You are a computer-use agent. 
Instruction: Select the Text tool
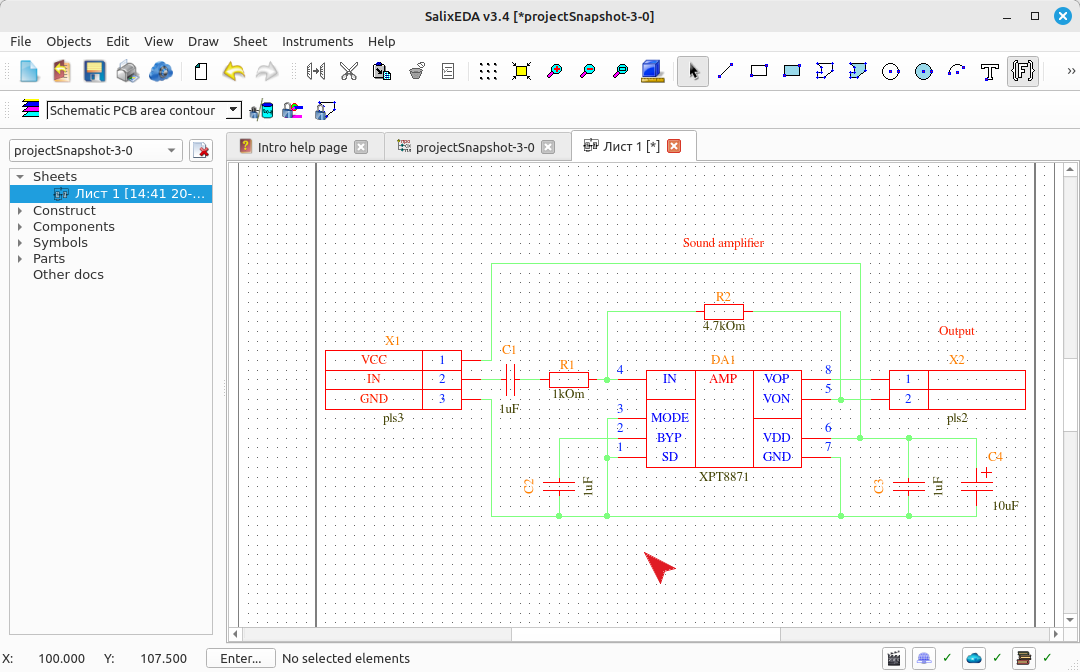click(x=990, y=71)
